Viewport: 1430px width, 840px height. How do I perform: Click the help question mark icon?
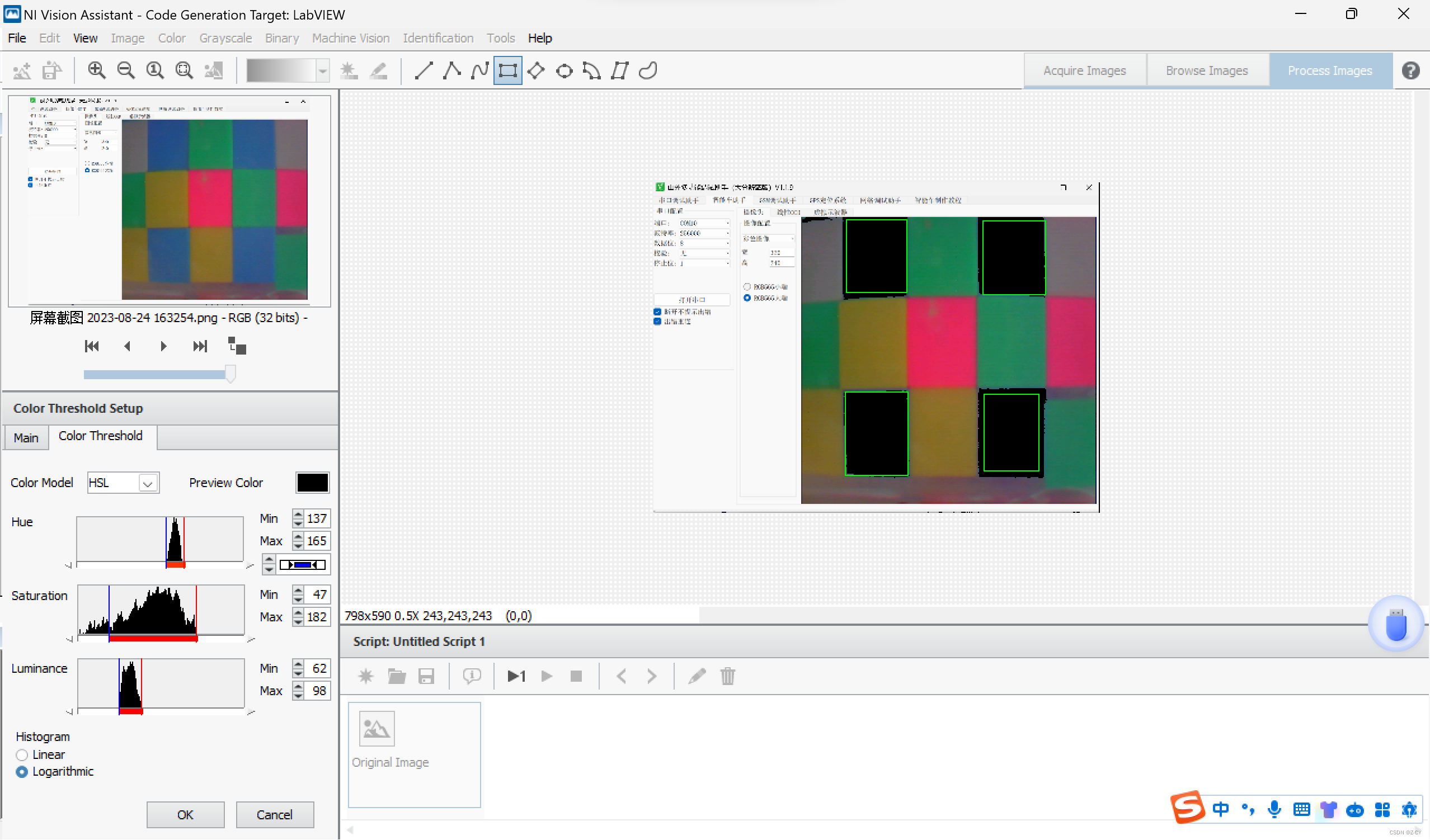(1410, 71)
